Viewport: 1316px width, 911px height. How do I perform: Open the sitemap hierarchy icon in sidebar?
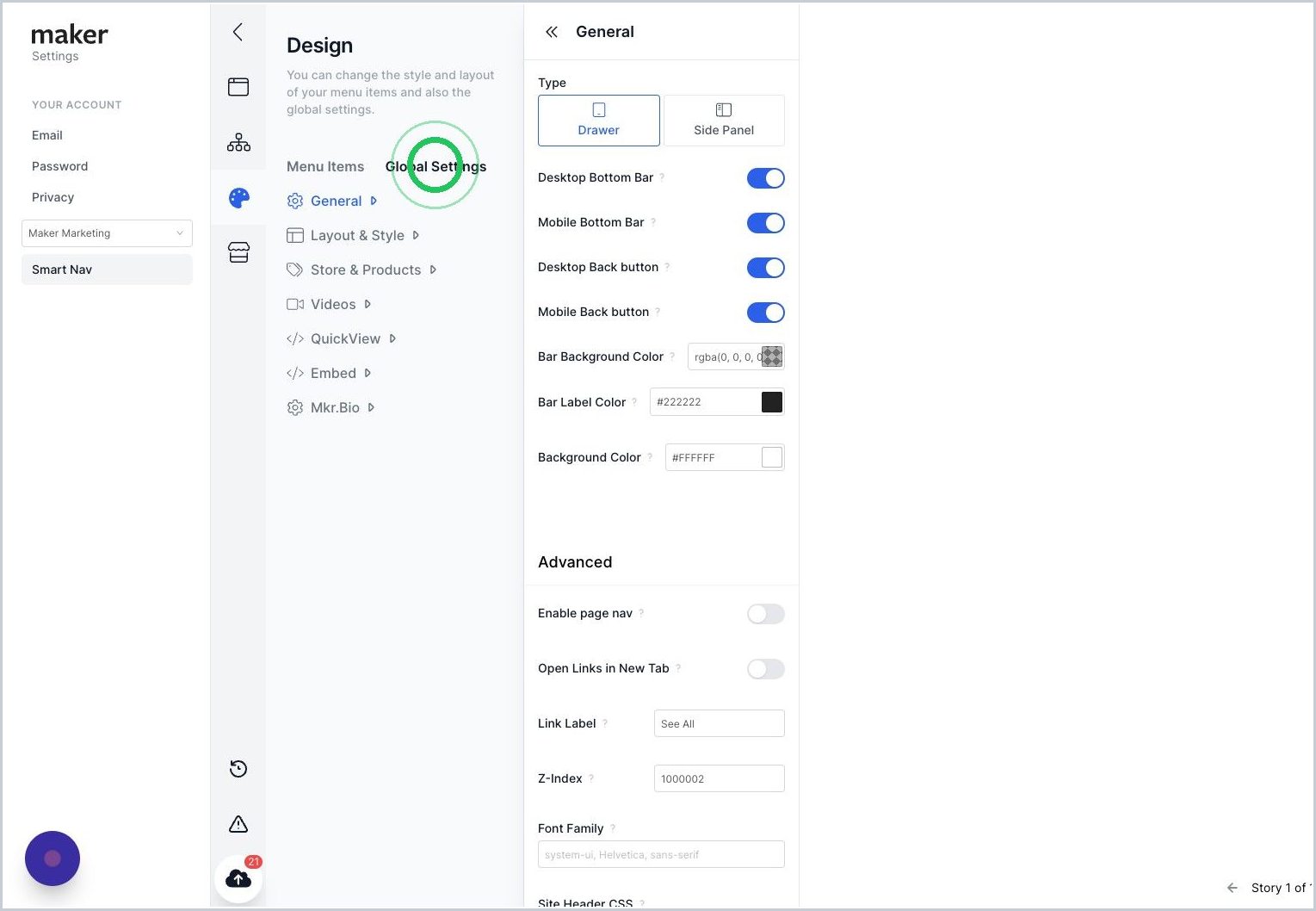[238, 142]
